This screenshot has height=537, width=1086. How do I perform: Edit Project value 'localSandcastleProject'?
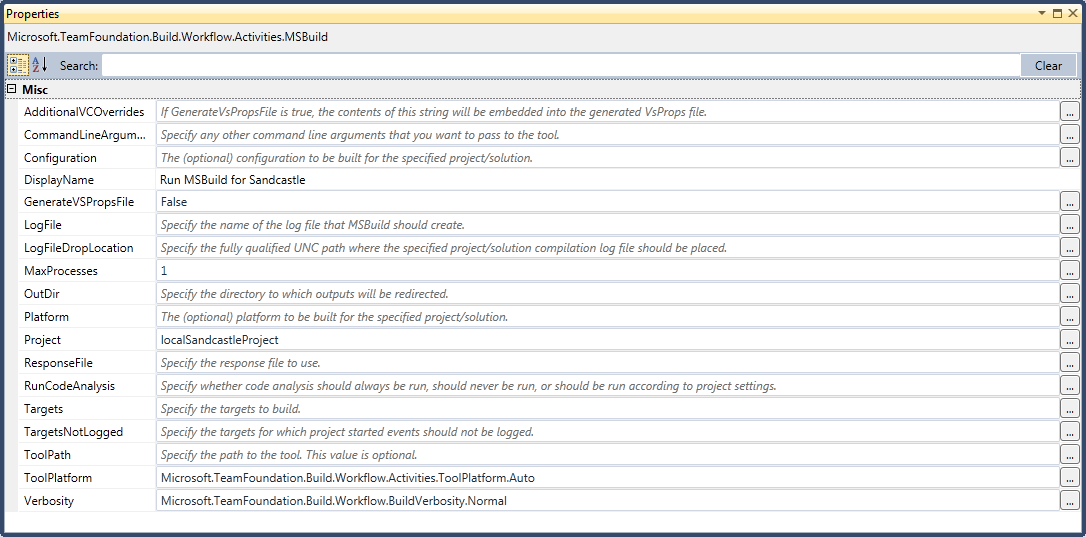pos(607,340)
